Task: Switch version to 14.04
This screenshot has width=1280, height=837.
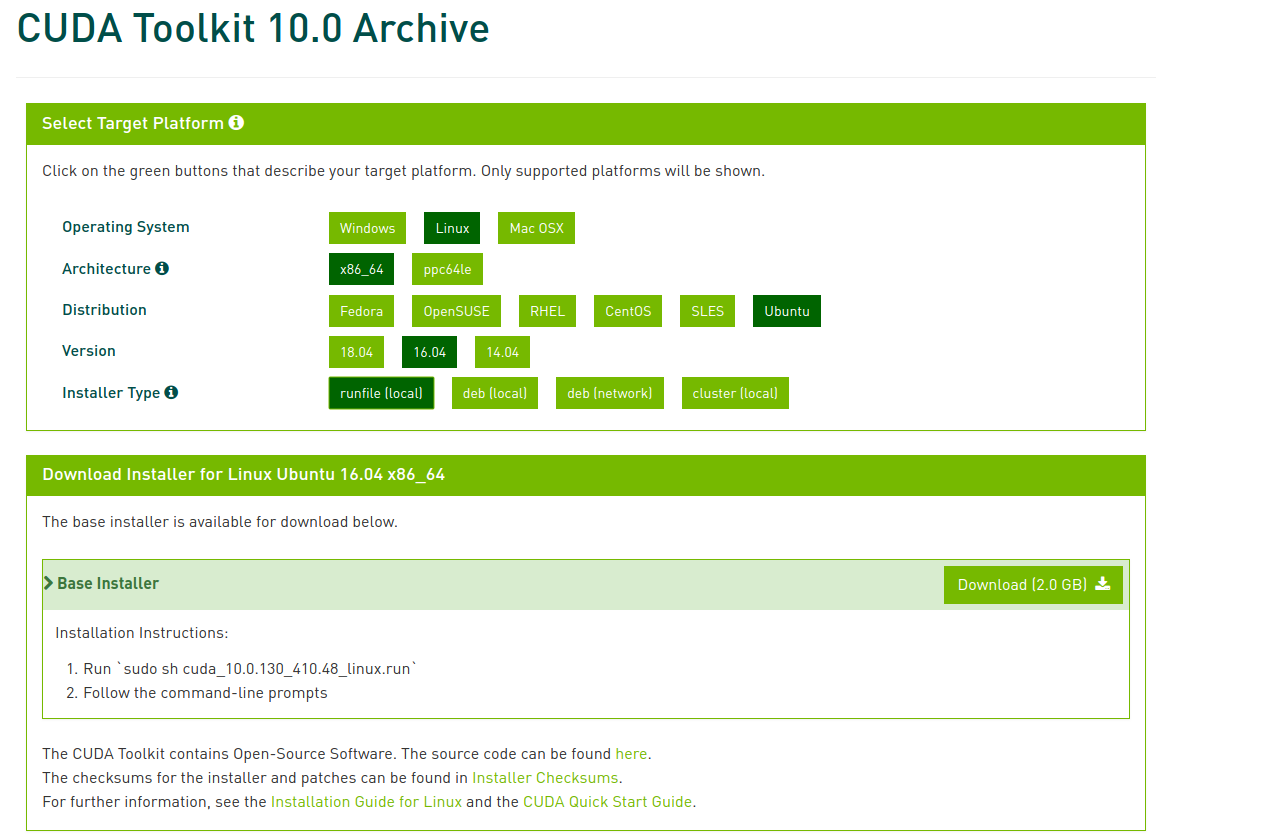Action: click(502, 352)
